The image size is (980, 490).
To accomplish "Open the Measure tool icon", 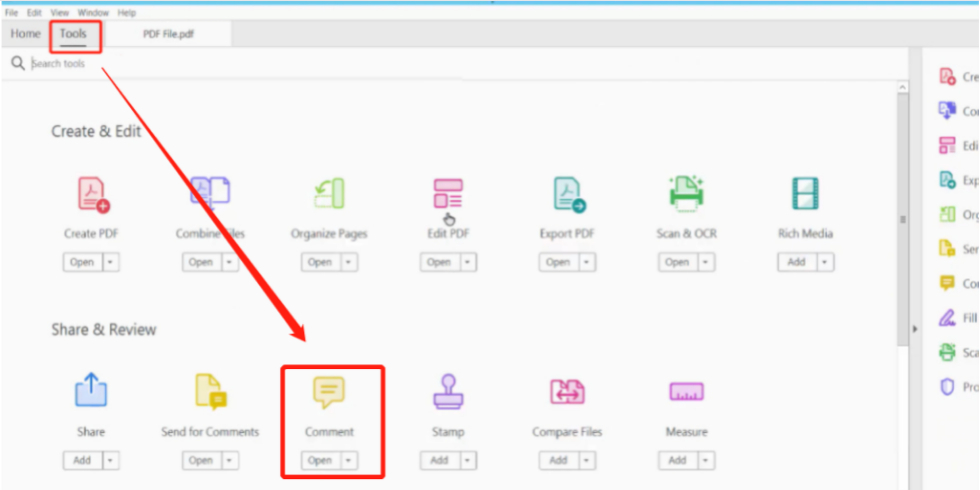I will pyautogui.click(x=686, y=391).
